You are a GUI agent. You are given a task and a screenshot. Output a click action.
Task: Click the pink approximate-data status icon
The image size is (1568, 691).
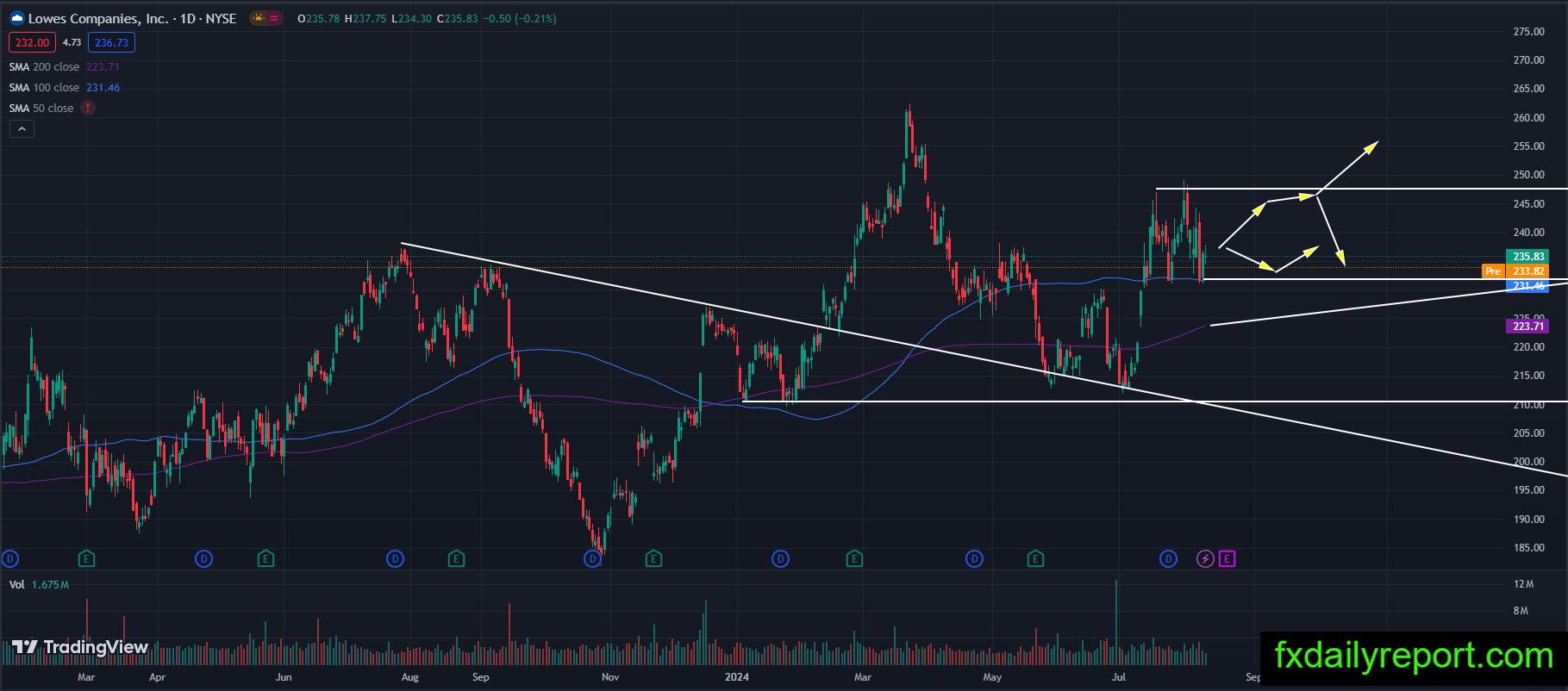(274, 18)
